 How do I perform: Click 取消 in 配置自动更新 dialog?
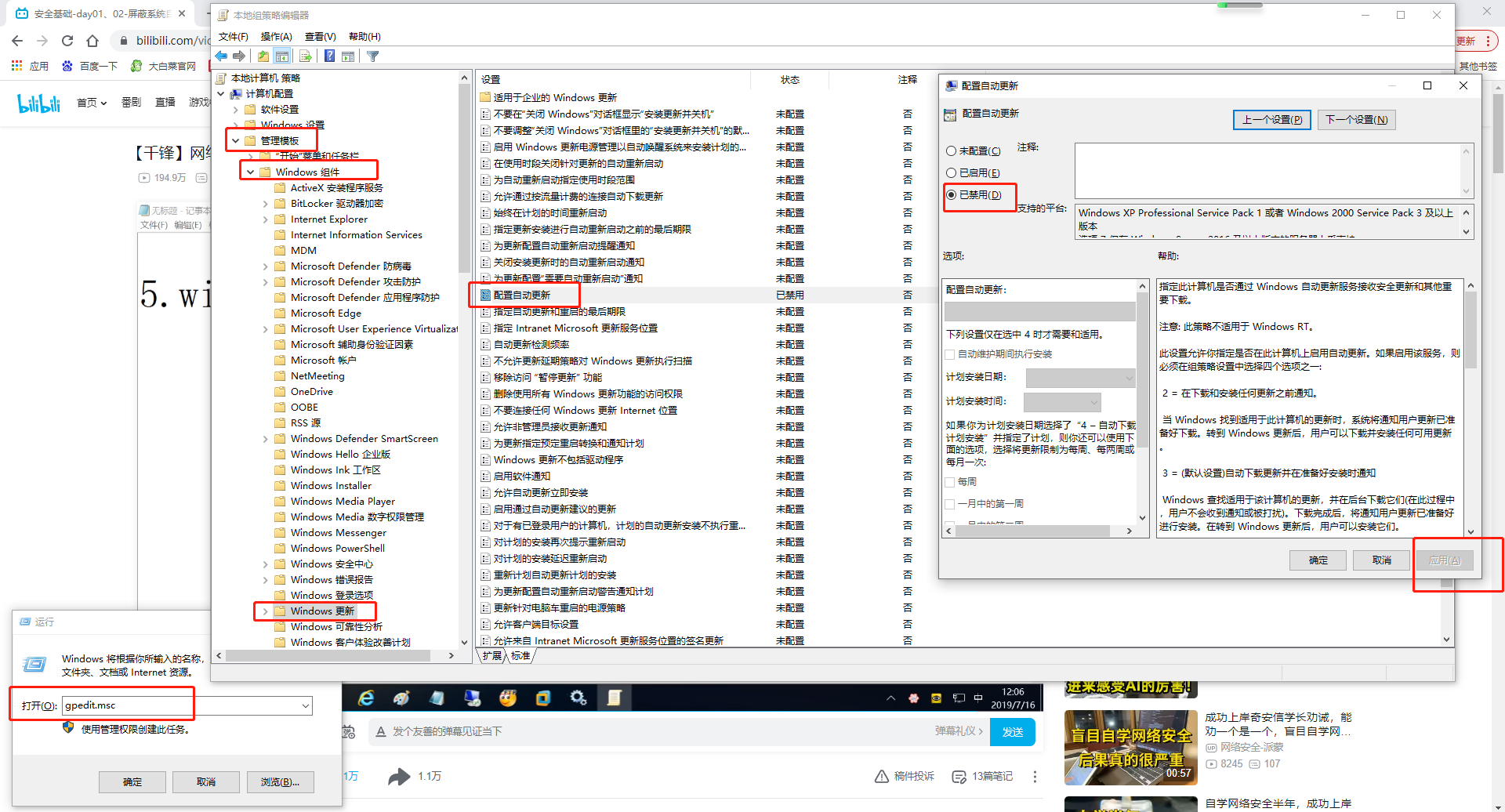click(x=1382, y=560)
